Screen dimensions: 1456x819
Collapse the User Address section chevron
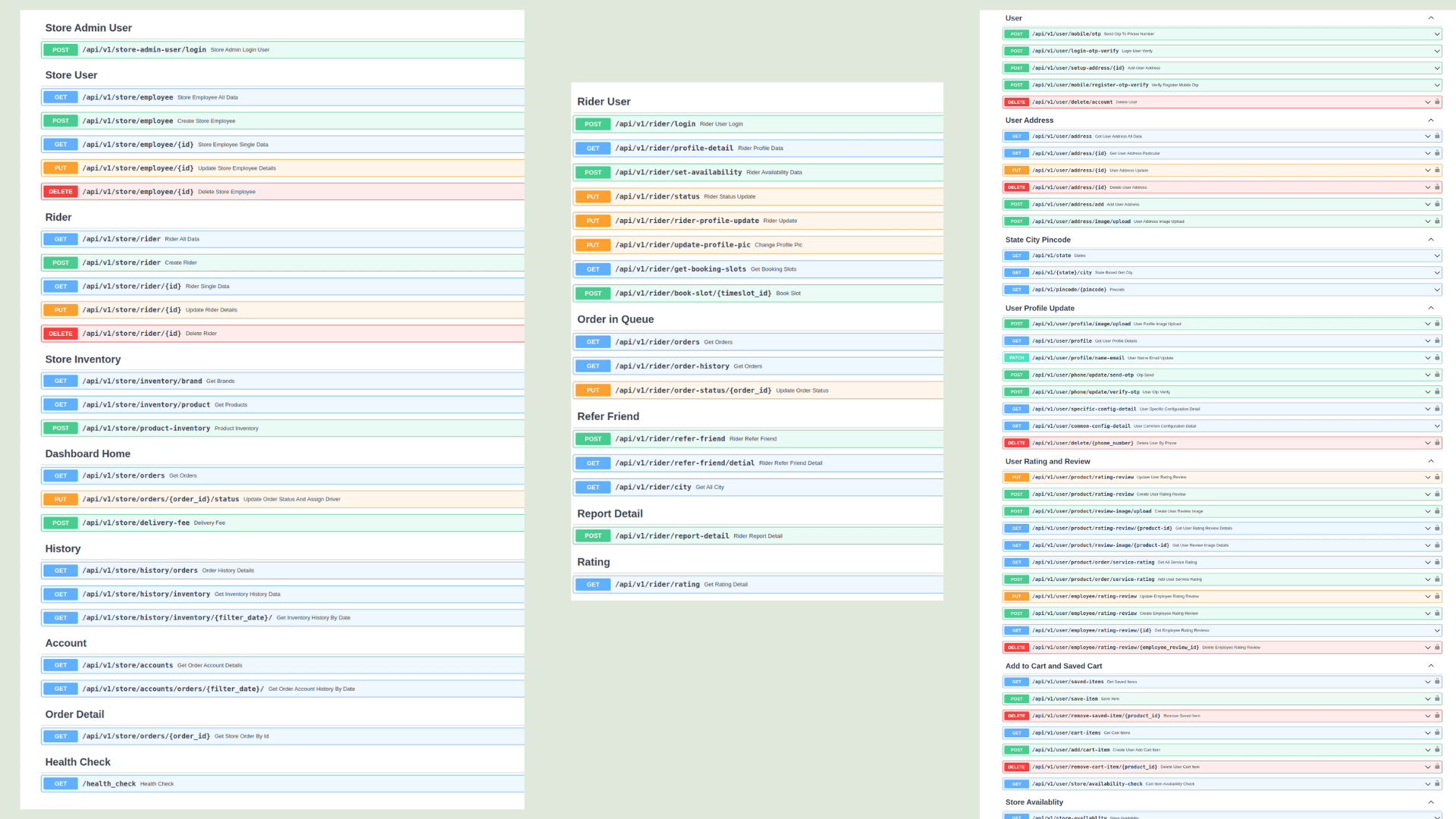click(1431, 120)
